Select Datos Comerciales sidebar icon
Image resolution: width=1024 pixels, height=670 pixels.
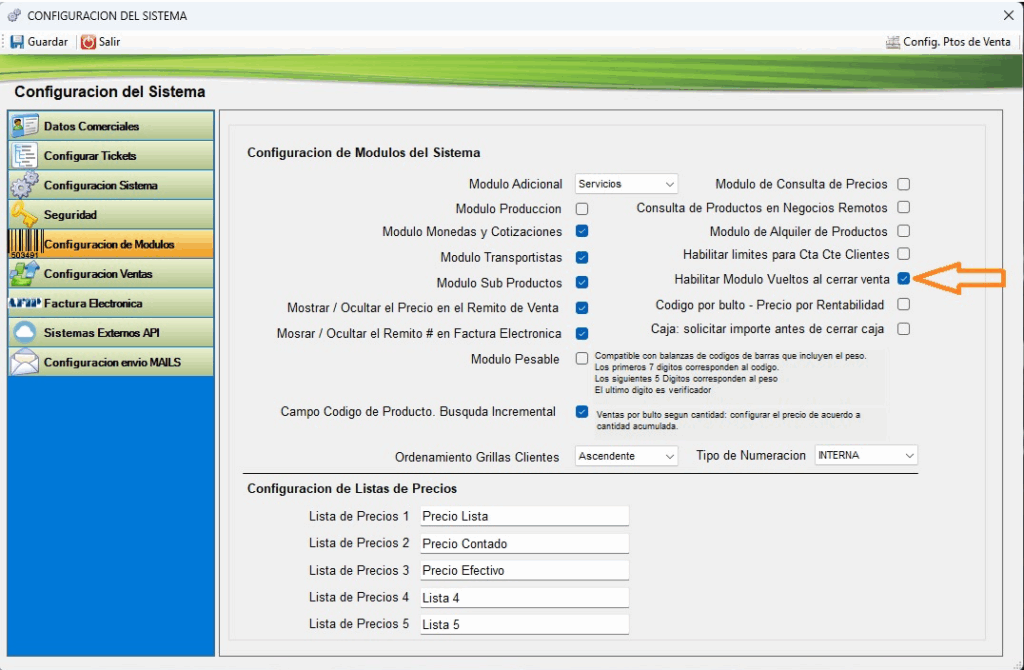point(24,126)
